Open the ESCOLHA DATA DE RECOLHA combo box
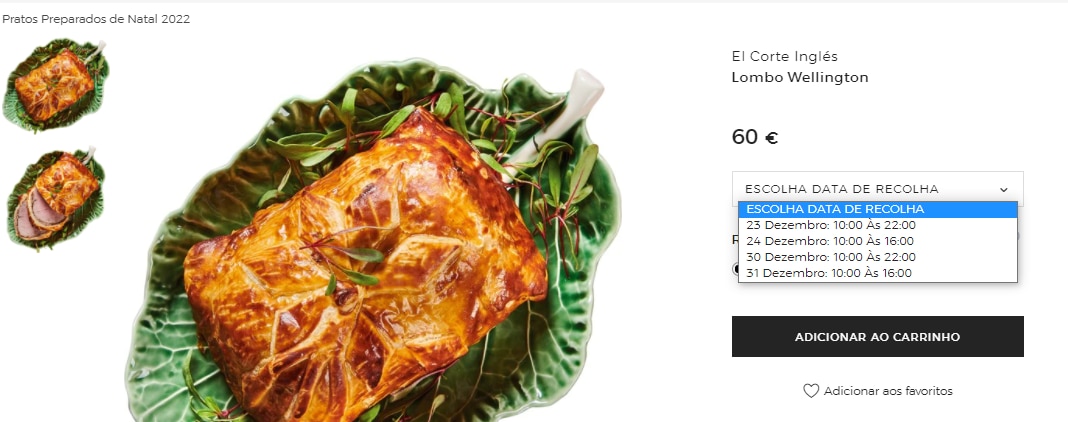Viewport: 1068px width, 422px height. point(877,189)
